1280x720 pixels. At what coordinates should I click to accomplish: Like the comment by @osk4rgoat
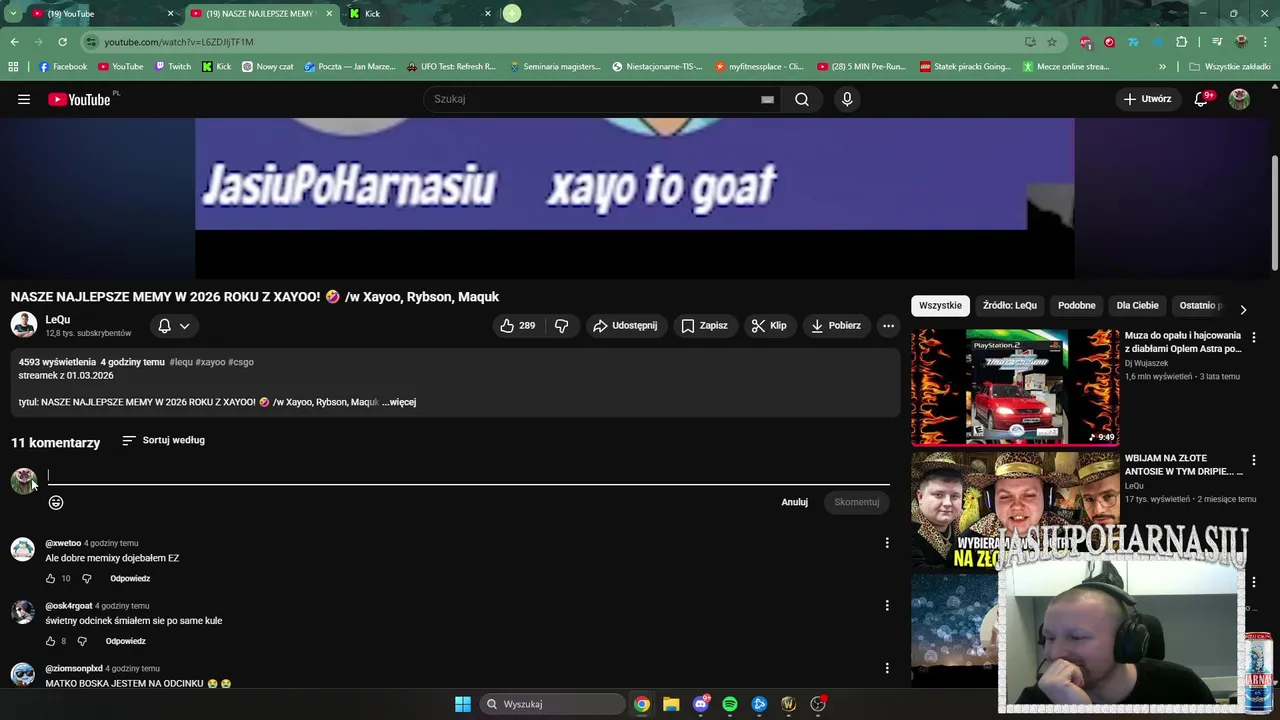pyautogui.click(x=51, y=642)
